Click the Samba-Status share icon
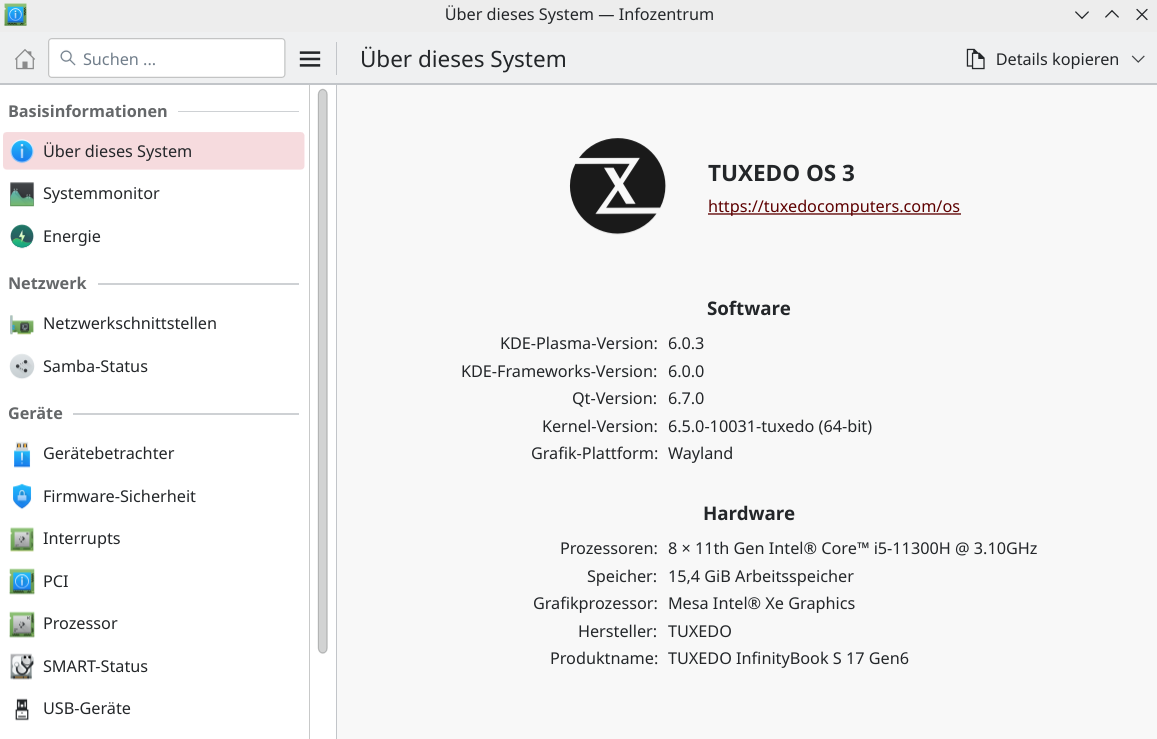The height and width of the screenshot is (739, 1157). [x=22, y=367]
